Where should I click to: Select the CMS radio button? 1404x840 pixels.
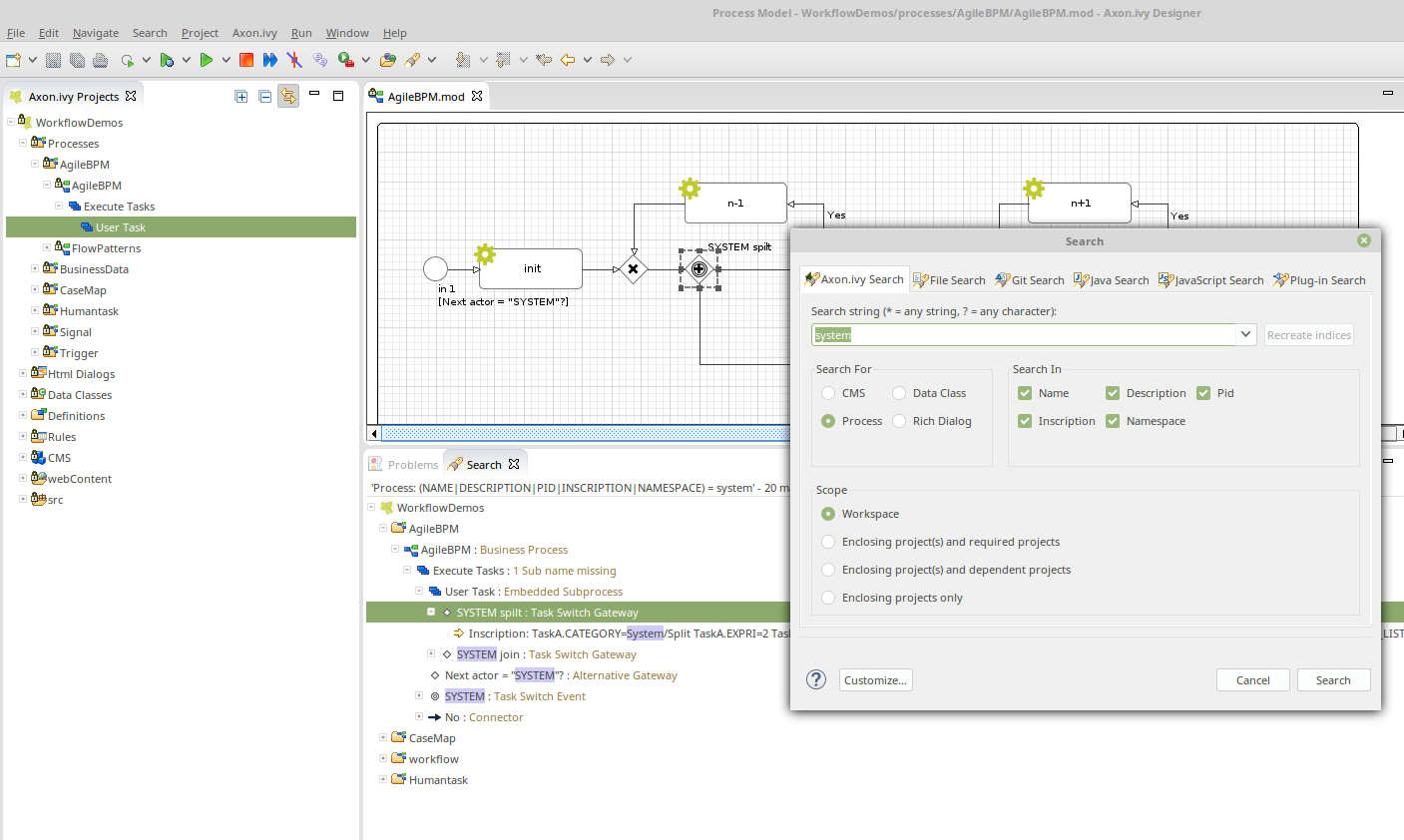(828, 393)
